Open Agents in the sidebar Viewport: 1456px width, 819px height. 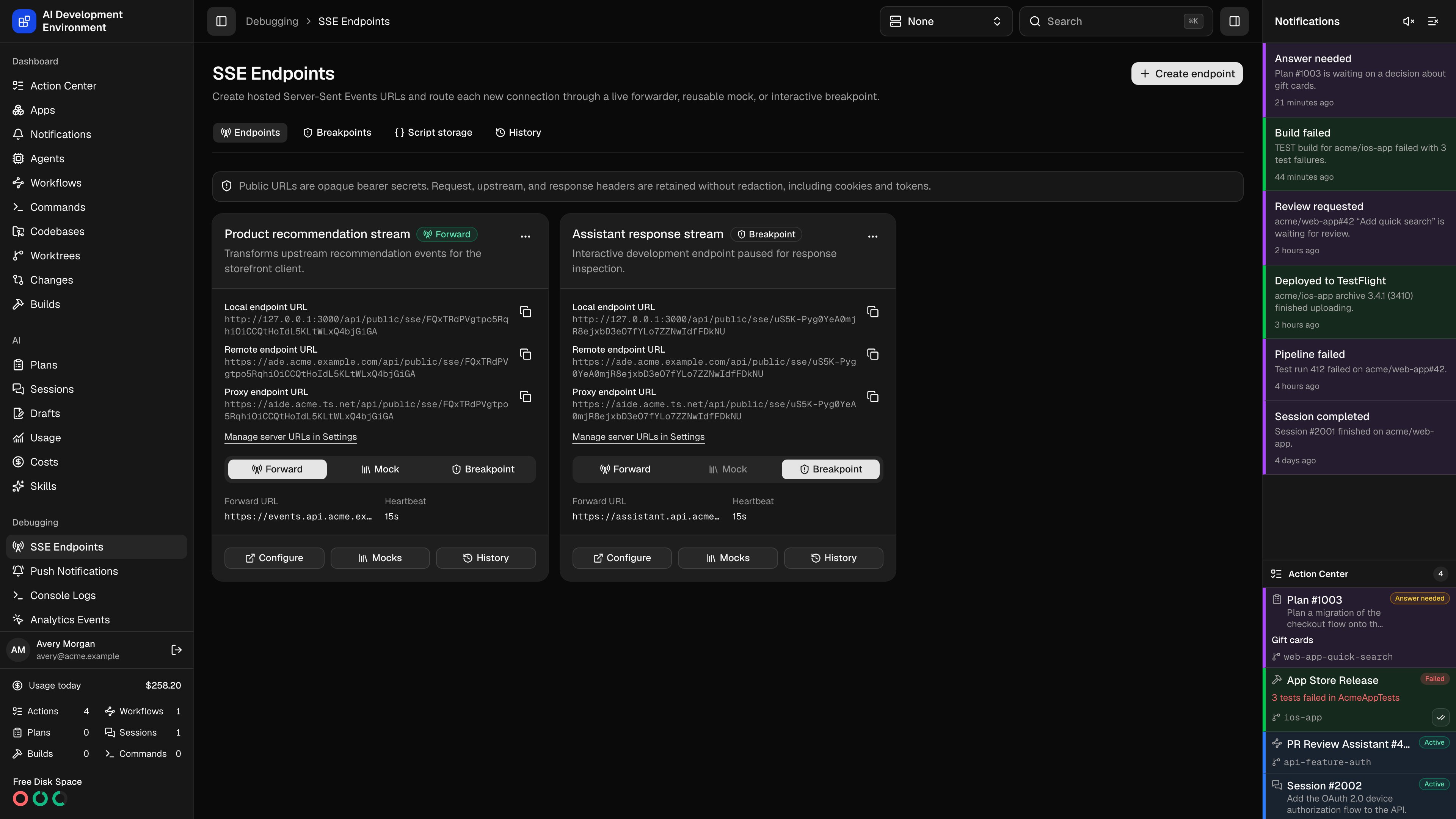(x=97, y=159)
